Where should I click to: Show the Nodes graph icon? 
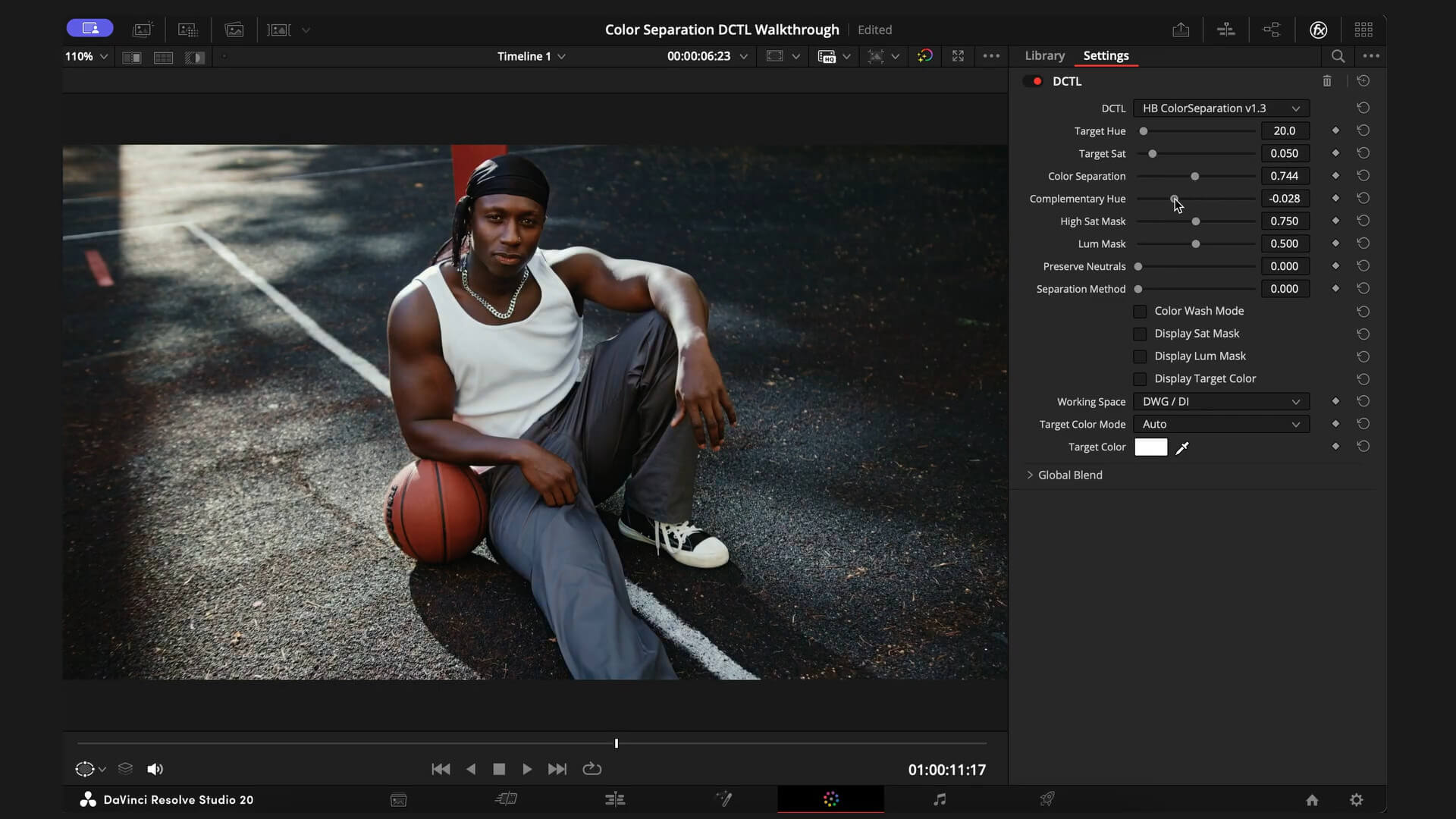1272,30
